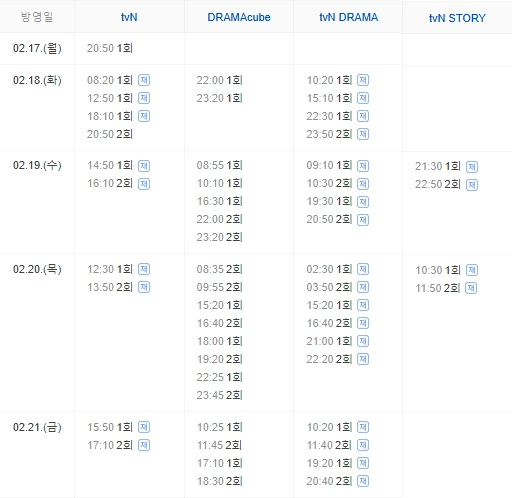Viewport: 514px width, 498px height.
Task: Click DRAMAcube 22:00 1회 entry on 02.18
Action: [x=219, y=80]
